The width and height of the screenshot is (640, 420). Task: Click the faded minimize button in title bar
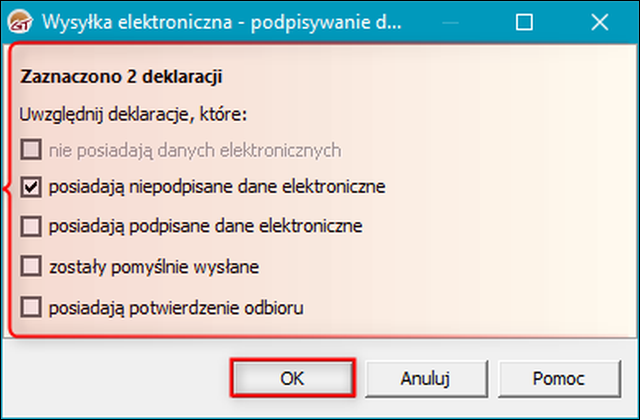451,22
